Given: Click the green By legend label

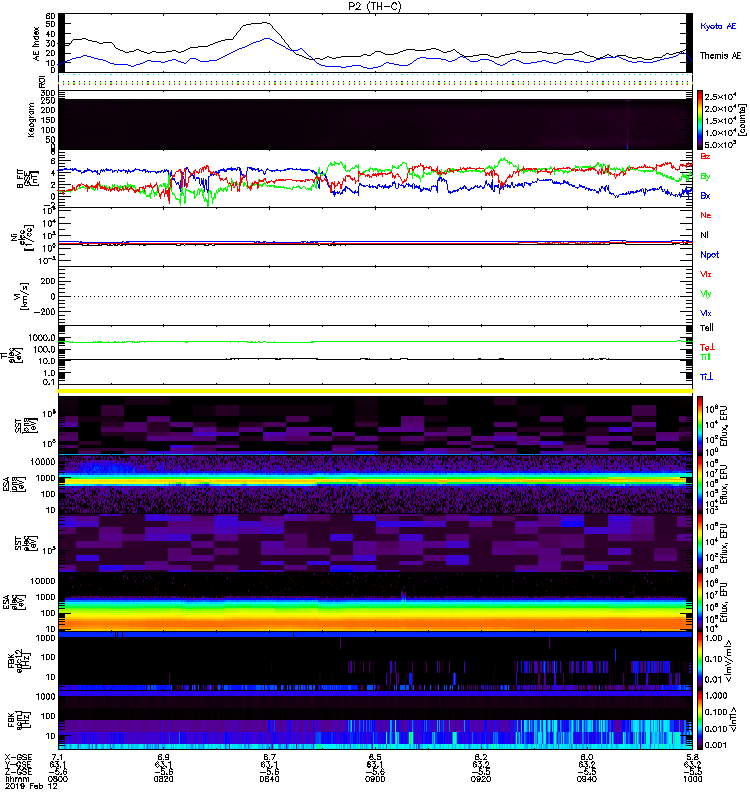Looking at the screenshot, I should click(705, 176).
